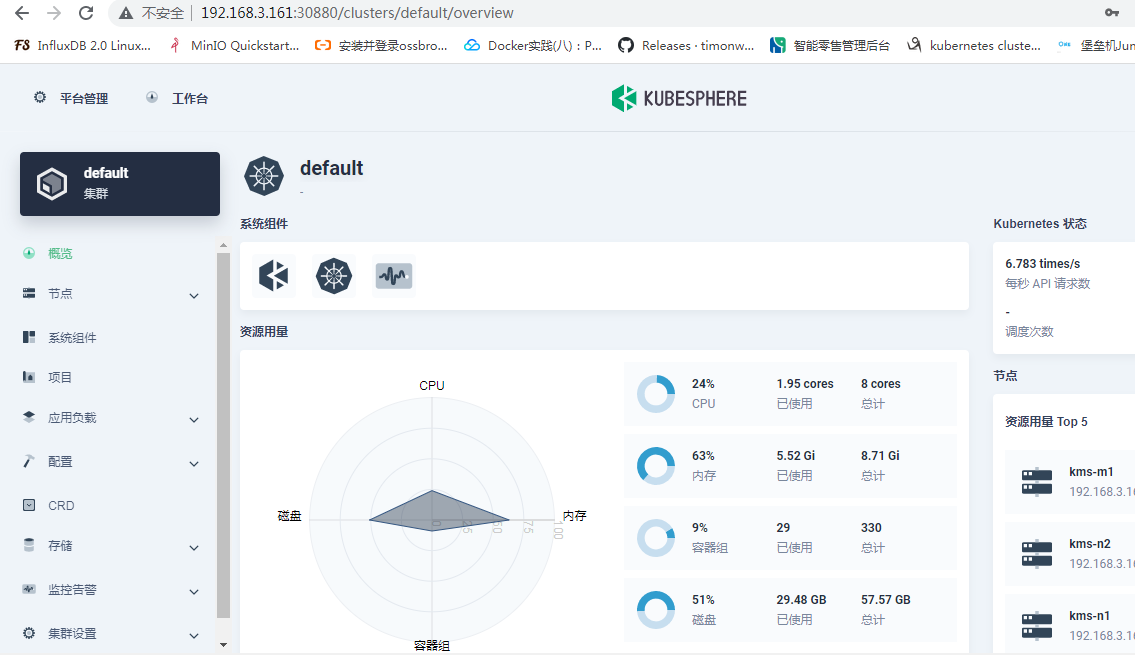Click the KubeSphere logo
The width and height of the screenshot is (1135, 655).
click(x=679, y=98)
